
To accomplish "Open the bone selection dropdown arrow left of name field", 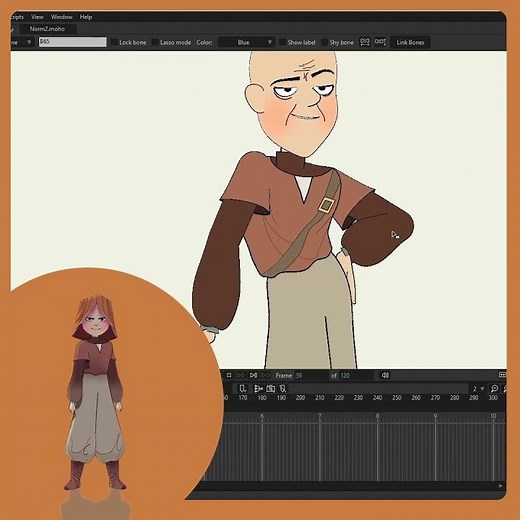I will click(29, 42).
